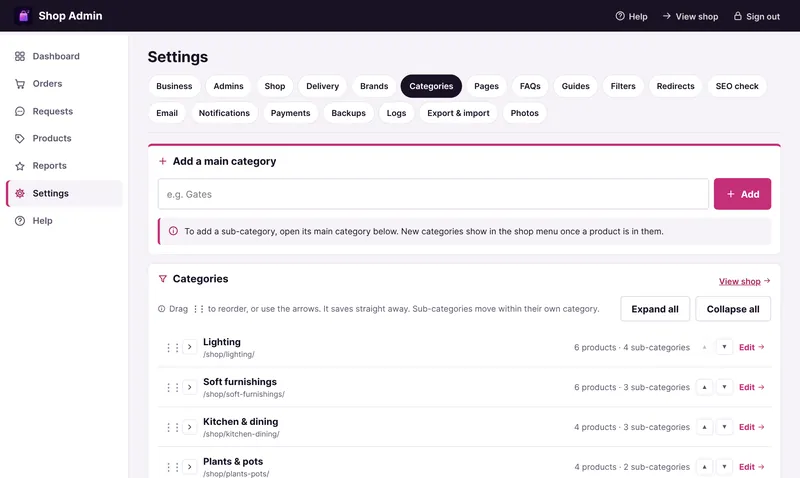Switch to the Guides tab
800x478 pixels.
tap(576, 86)
